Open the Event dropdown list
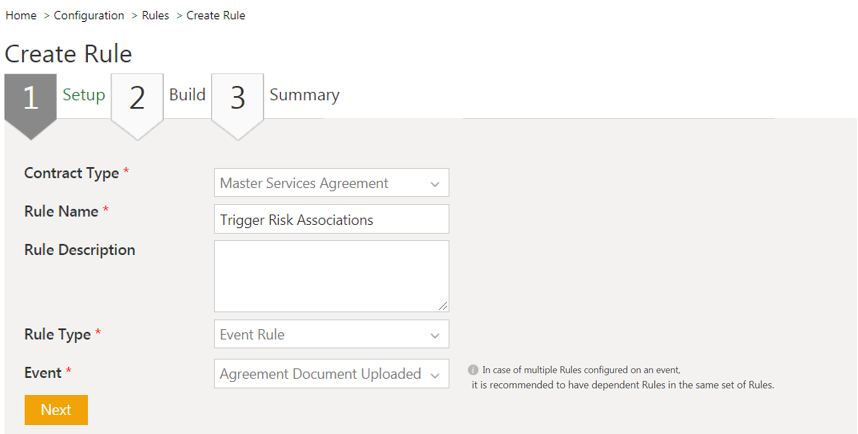Viewport: 858px width, 434px height. [x=331, y=374]
